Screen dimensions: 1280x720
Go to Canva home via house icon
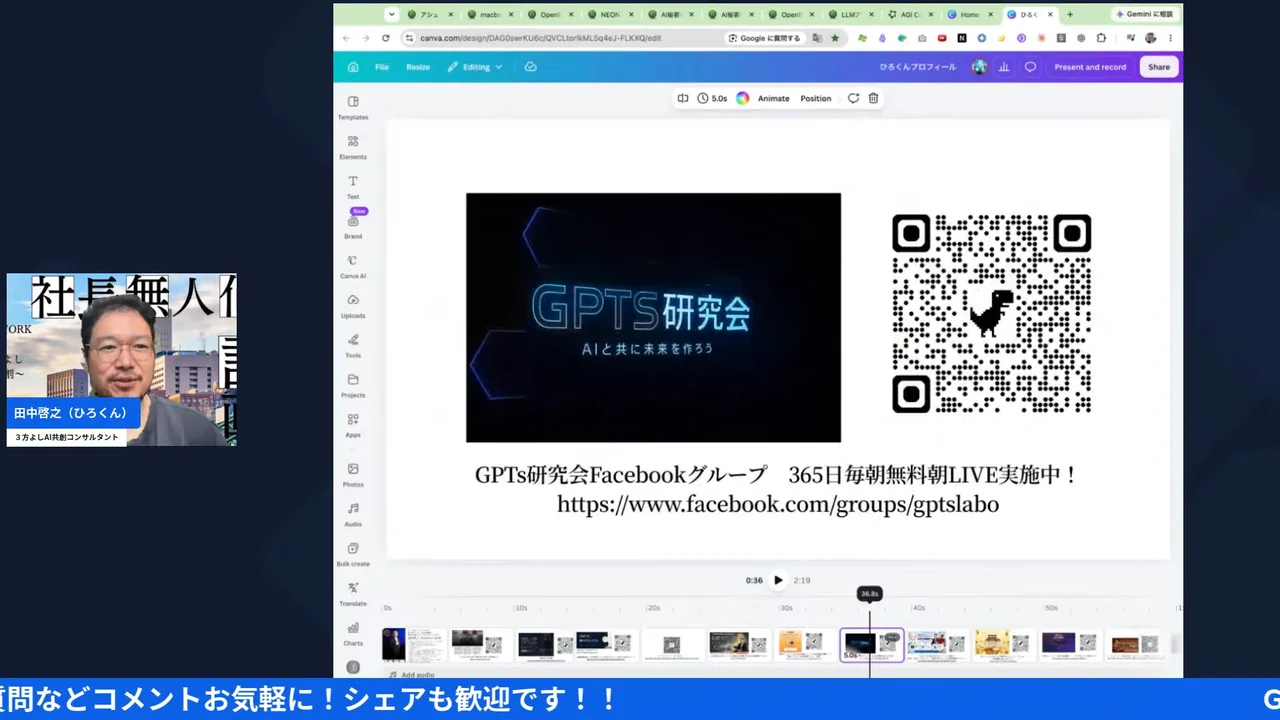point(353,67)
